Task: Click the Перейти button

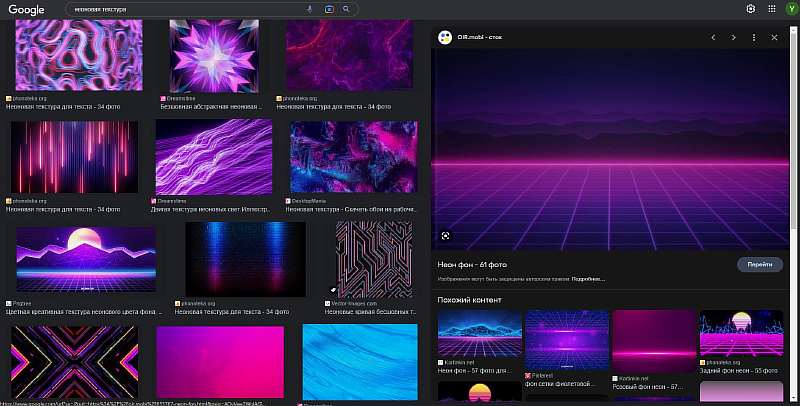Action: [760, 264]
